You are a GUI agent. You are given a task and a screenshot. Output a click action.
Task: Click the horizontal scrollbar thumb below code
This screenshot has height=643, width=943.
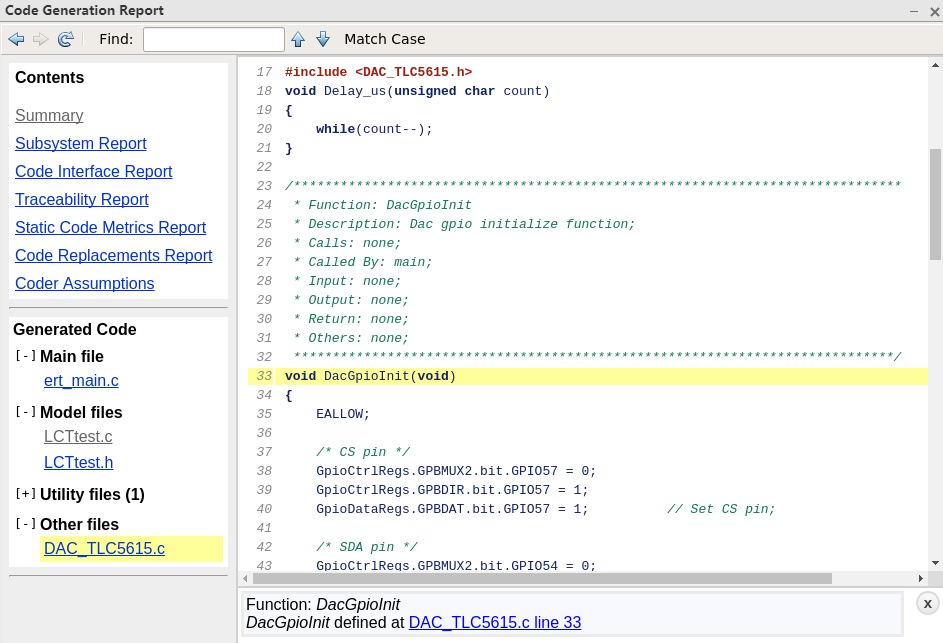click(x=542, y=578)
